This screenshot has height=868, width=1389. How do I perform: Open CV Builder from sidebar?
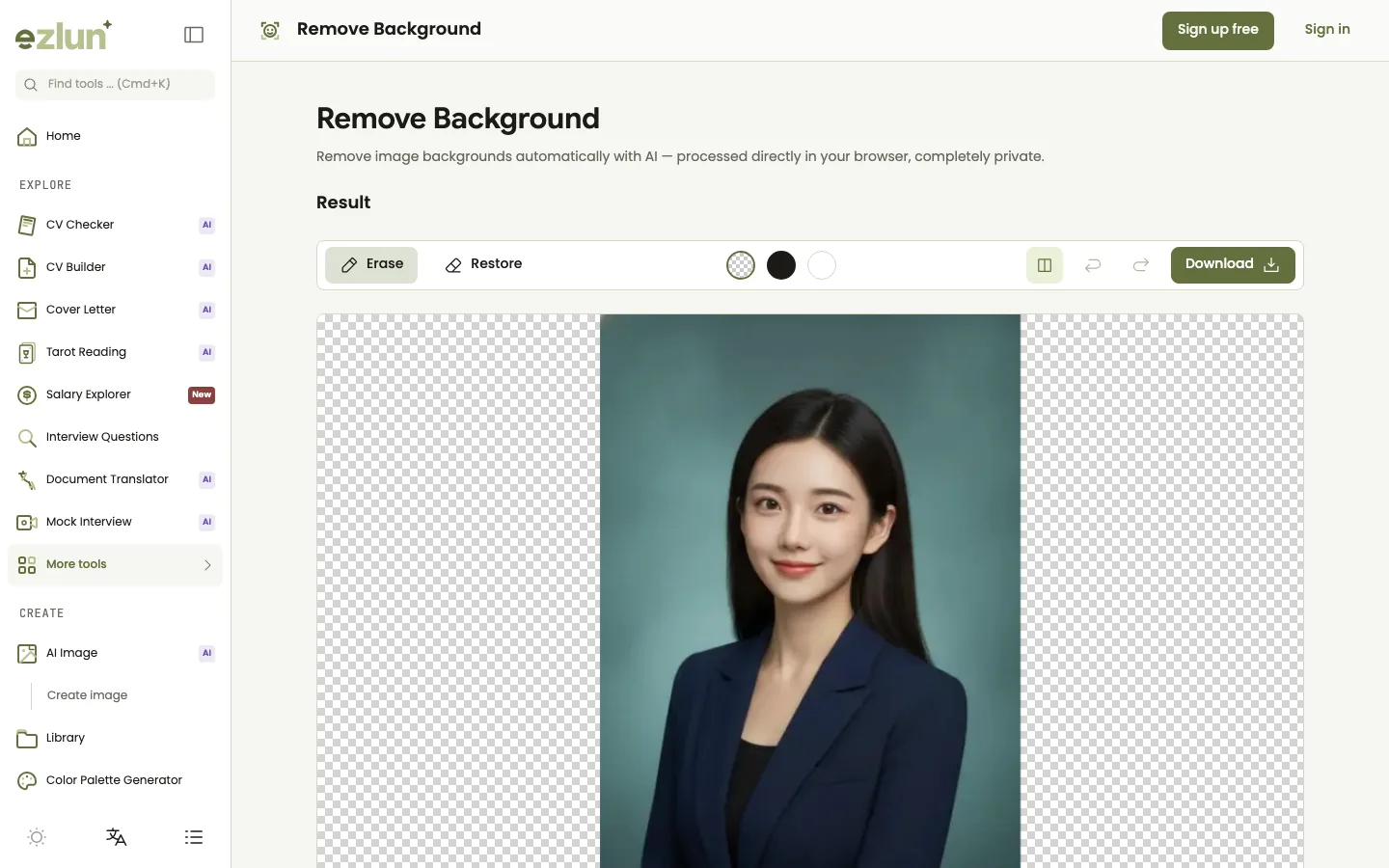(115, 267)
